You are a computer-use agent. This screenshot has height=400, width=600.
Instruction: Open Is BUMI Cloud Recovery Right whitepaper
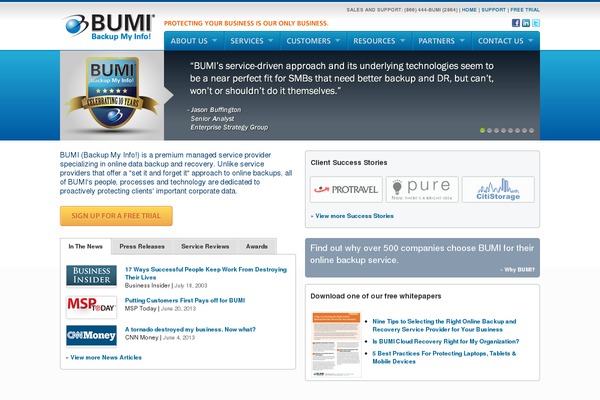coord(446,341)
